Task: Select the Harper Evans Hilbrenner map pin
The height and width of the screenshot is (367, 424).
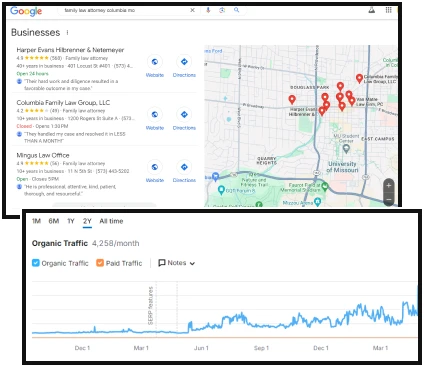Action: (x=322, y=110)
